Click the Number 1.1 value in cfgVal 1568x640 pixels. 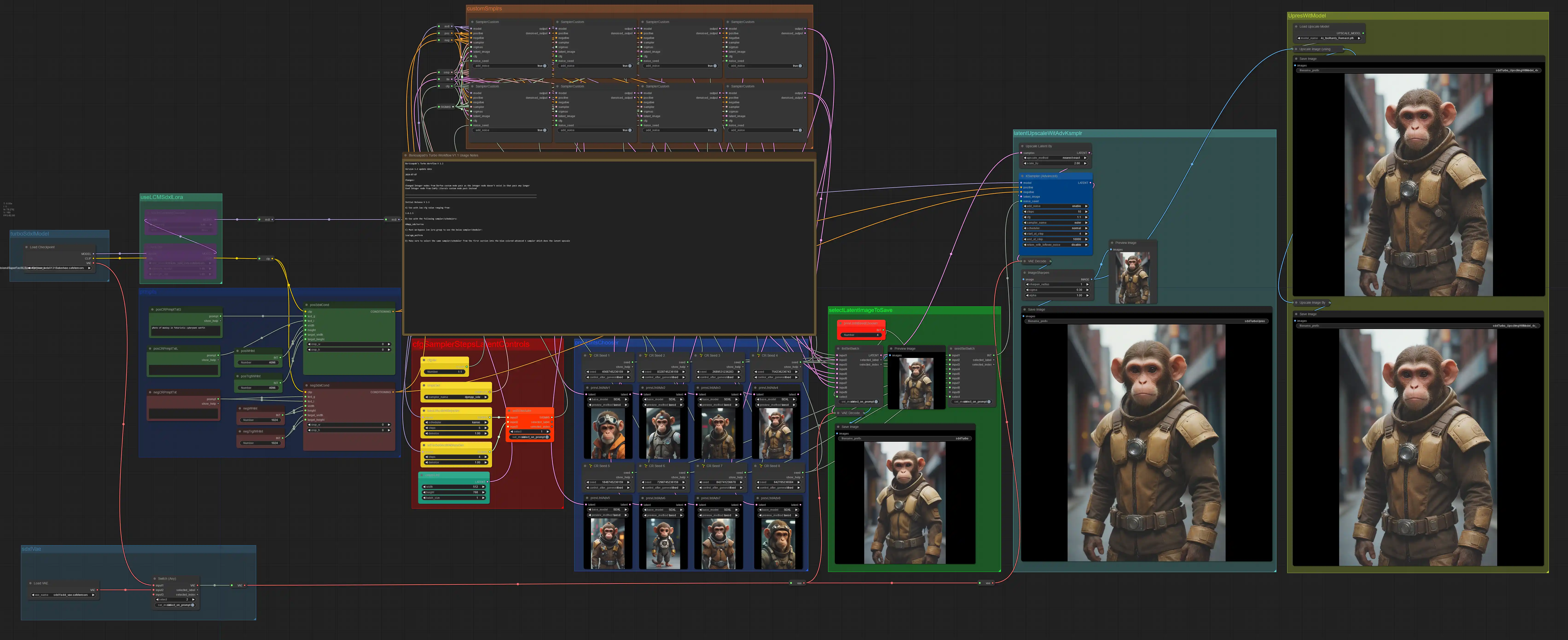[x=445, y=372]
